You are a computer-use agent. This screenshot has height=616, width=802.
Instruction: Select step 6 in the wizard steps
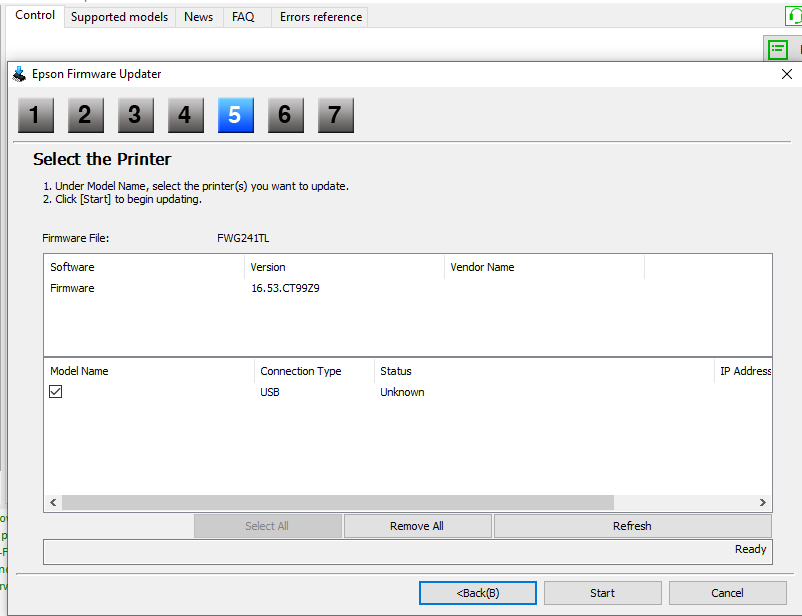tap(286, 115)
